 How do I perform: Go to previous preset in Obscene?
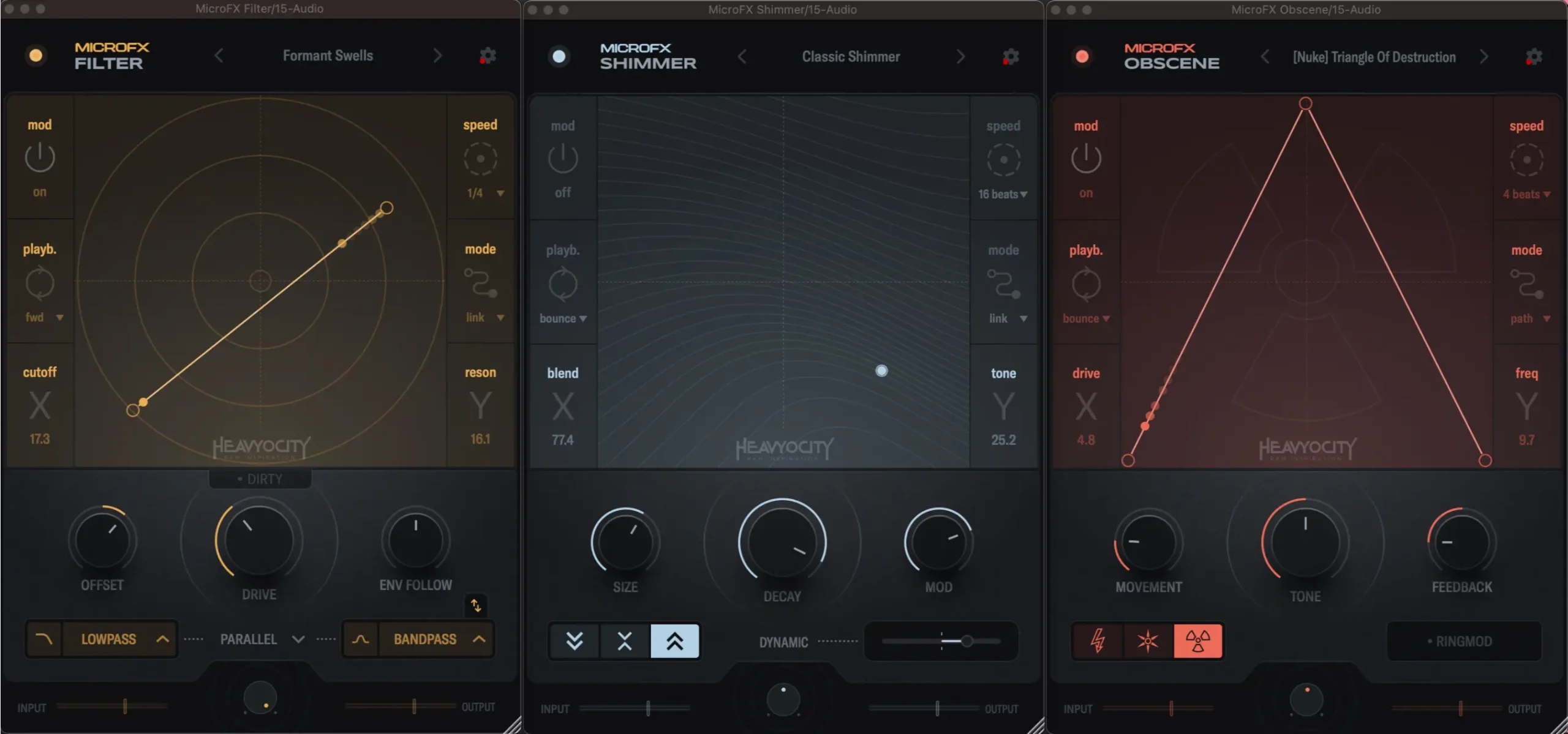click(x=1265, y=57)
